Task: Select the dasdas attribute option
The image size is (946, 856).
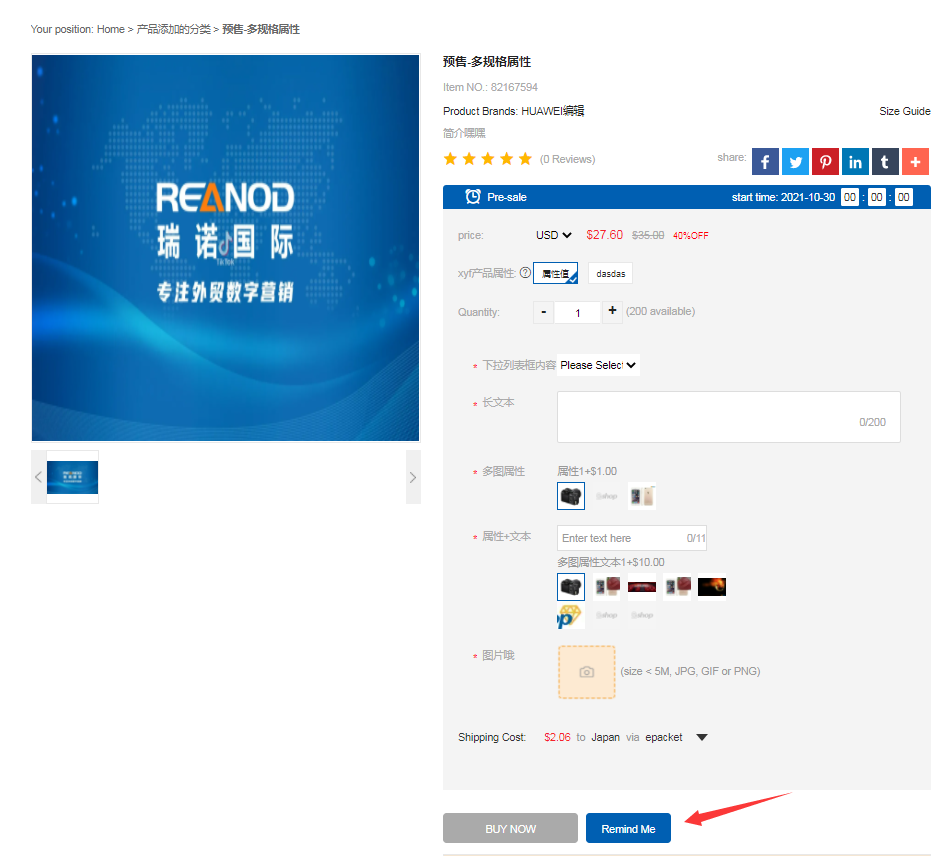Action: [611, 273]
